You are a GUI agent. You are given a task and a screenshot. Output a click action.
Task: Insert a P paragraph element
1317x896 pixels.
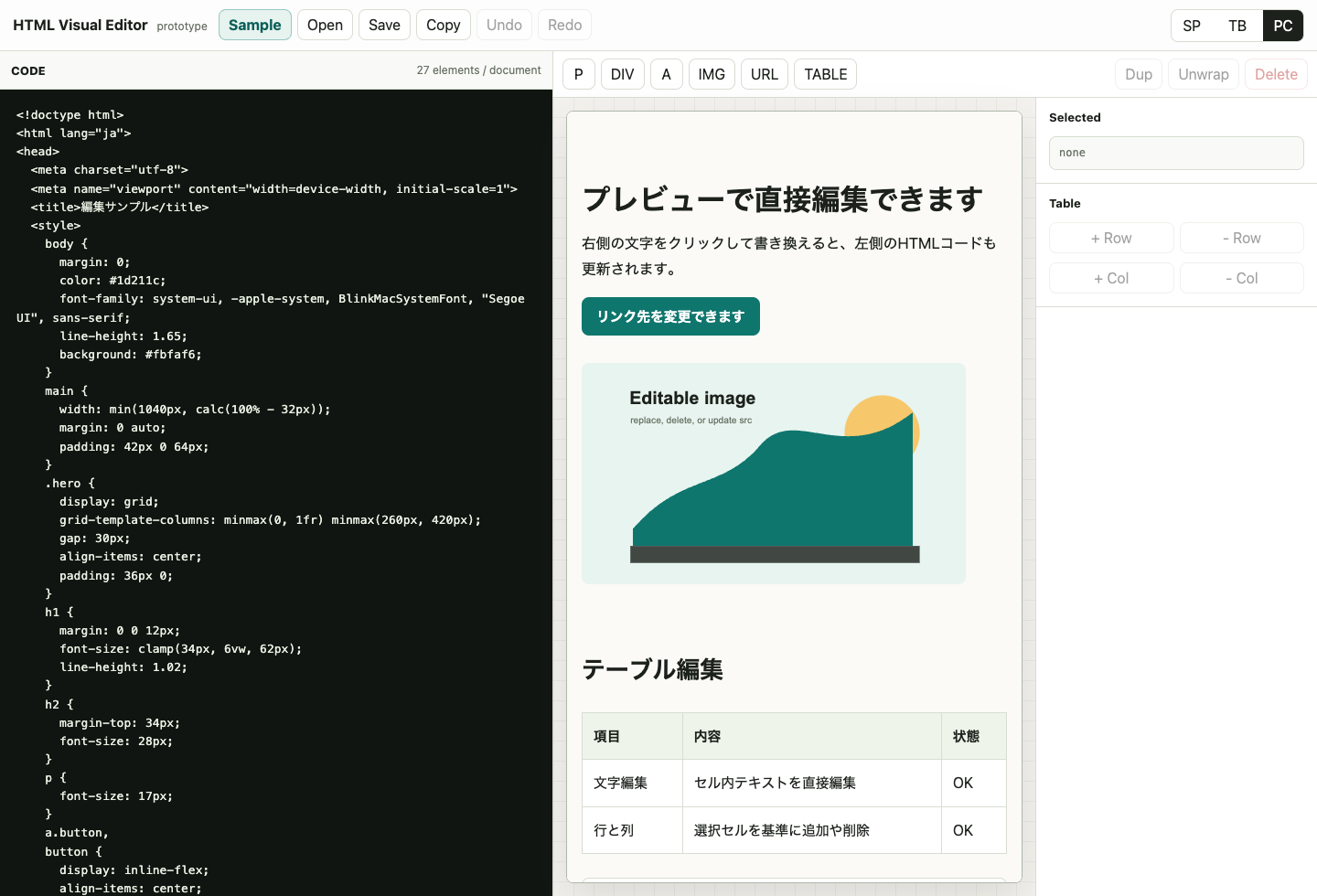point(579,74)
